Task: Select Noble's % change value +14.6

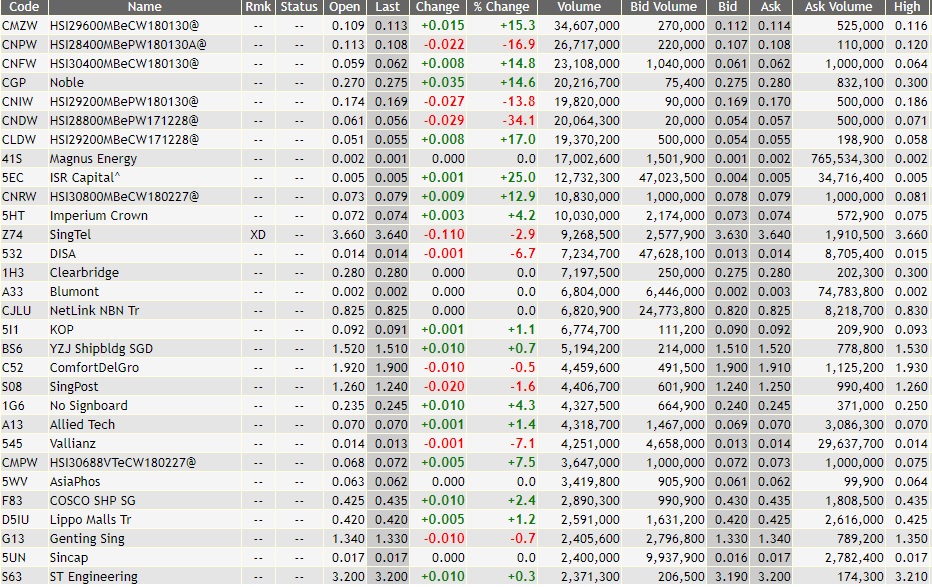Action: coord(518,83)
